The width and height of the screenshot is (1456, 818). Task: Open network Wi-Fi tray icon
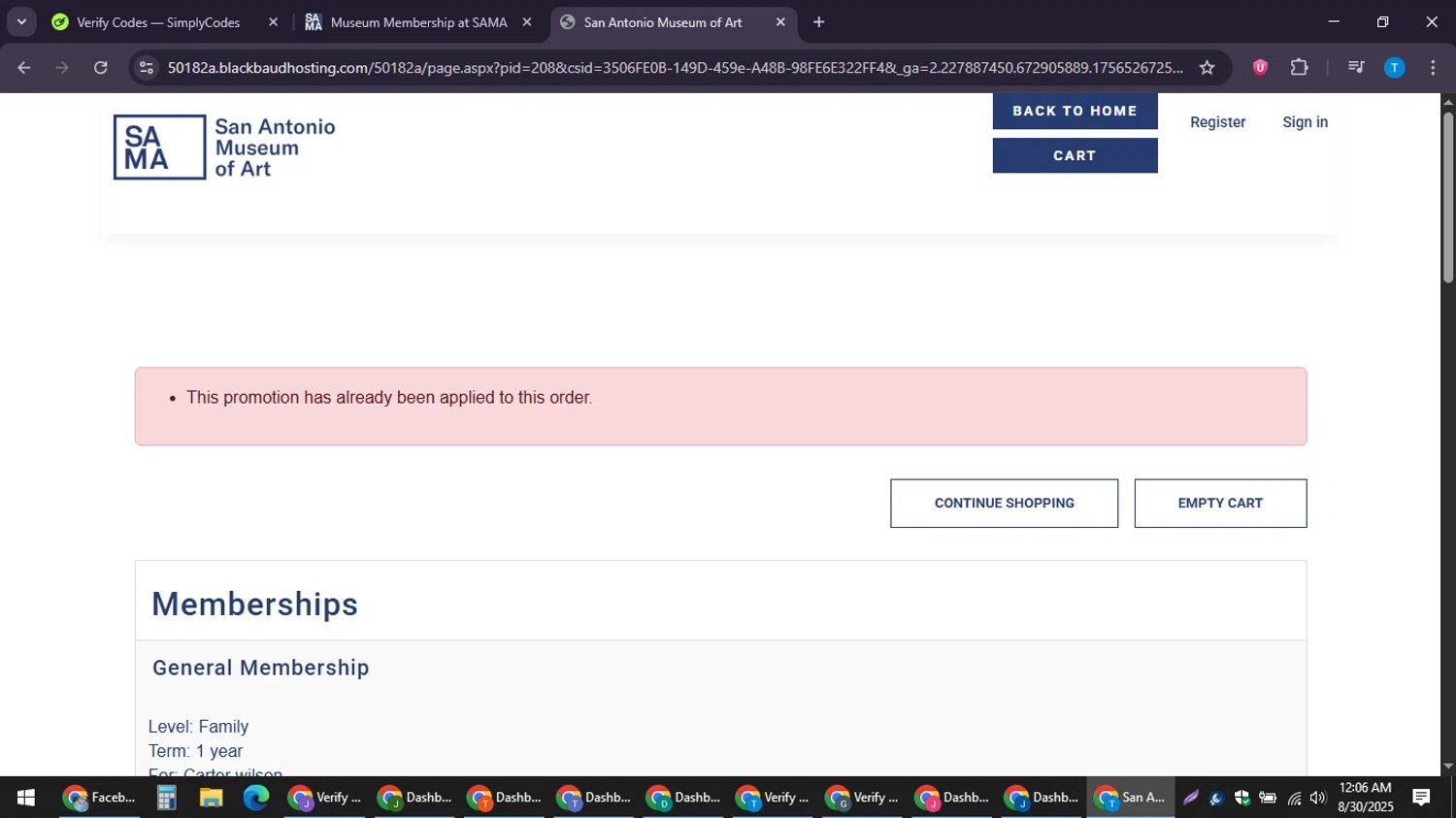(x=1294, y=799)
